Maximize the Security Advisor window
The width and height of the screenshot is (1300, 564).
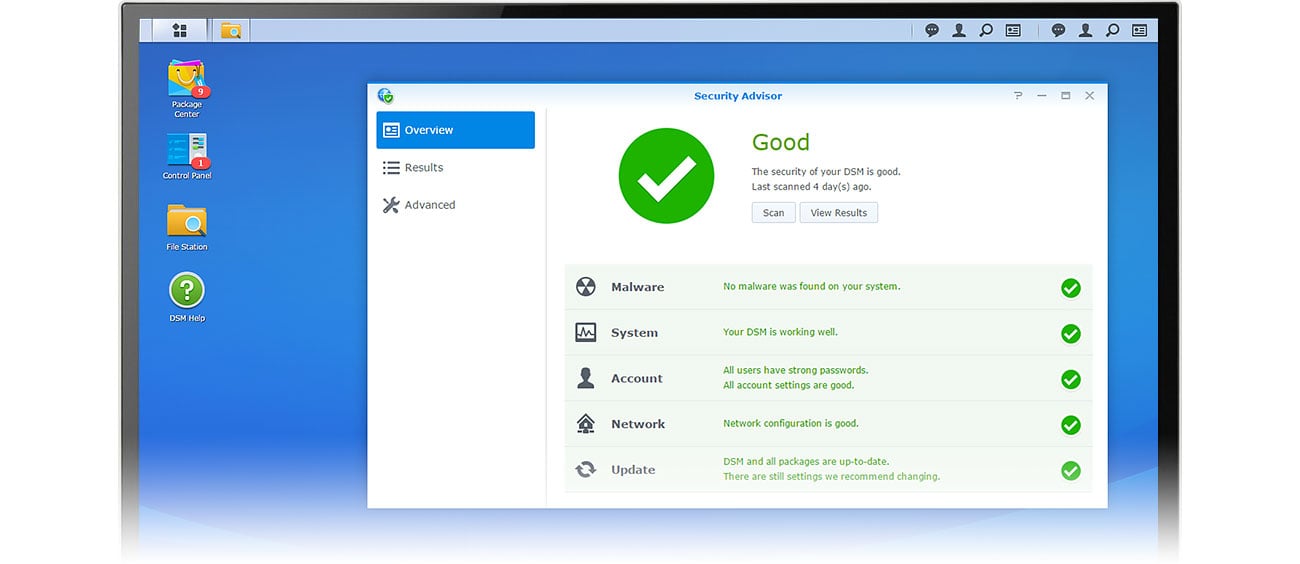click(1066, 96)
